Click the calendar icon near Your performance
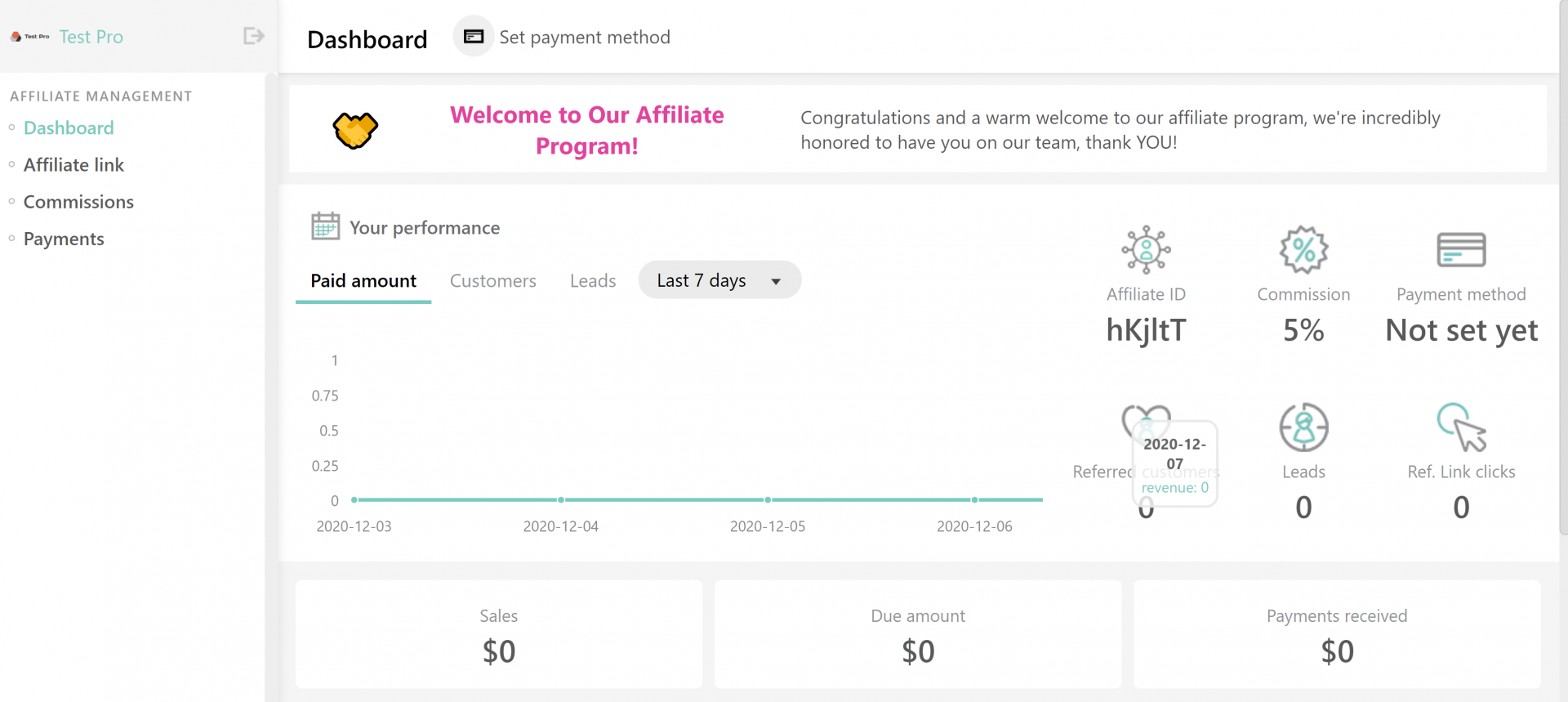The height and width of the screenshot is (702, 1568). (x=325, y=226)
